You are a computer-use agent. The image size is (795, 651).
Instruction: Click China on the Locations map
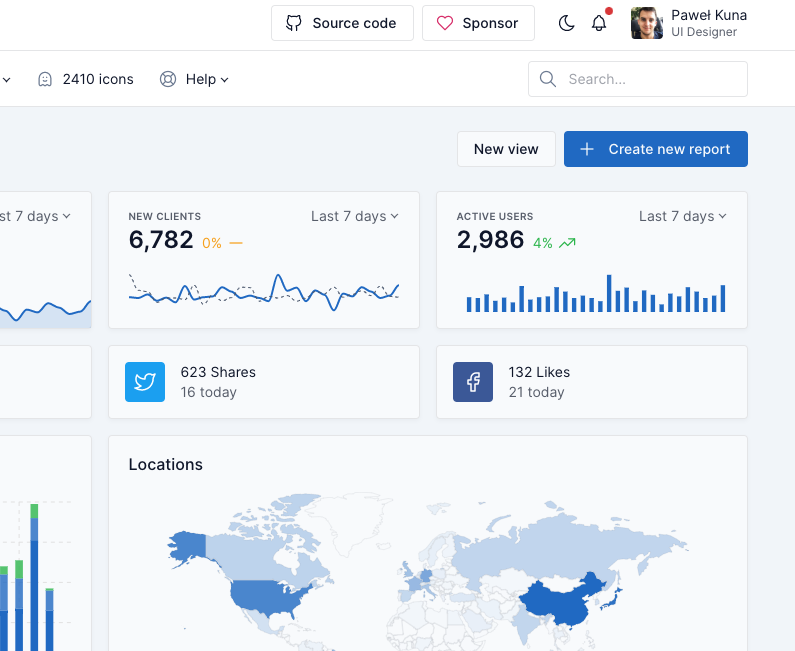point(560,603)
